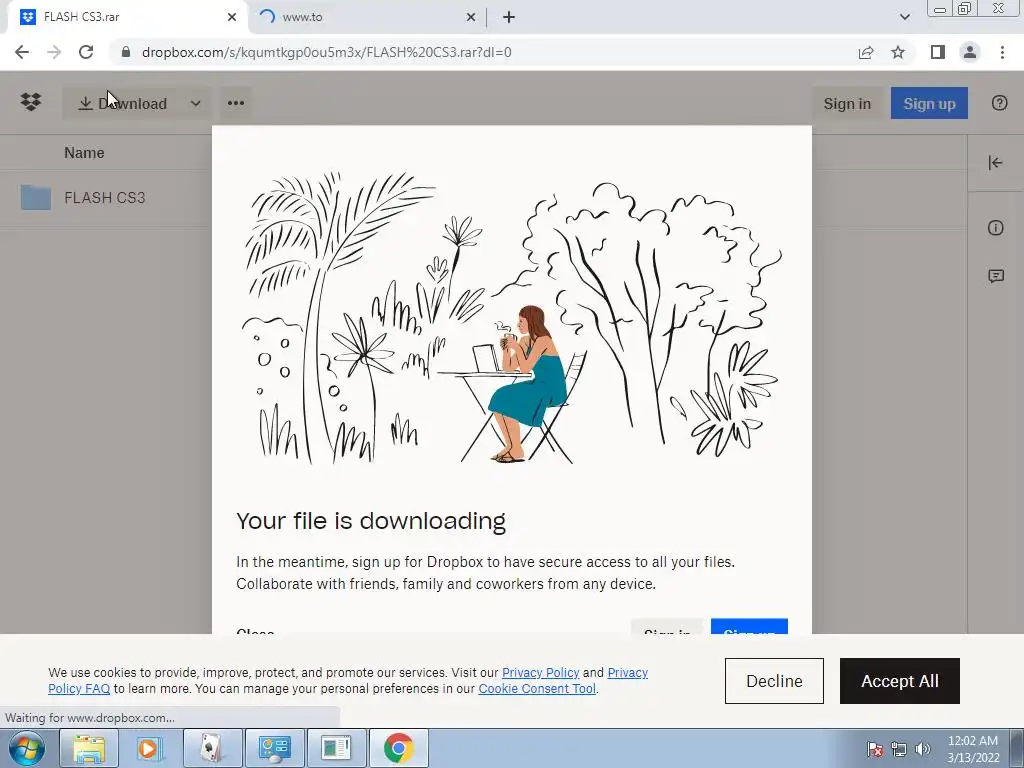Click the 'Your file is downloading' heading
1024x768 pixels.
click(371, 521)
